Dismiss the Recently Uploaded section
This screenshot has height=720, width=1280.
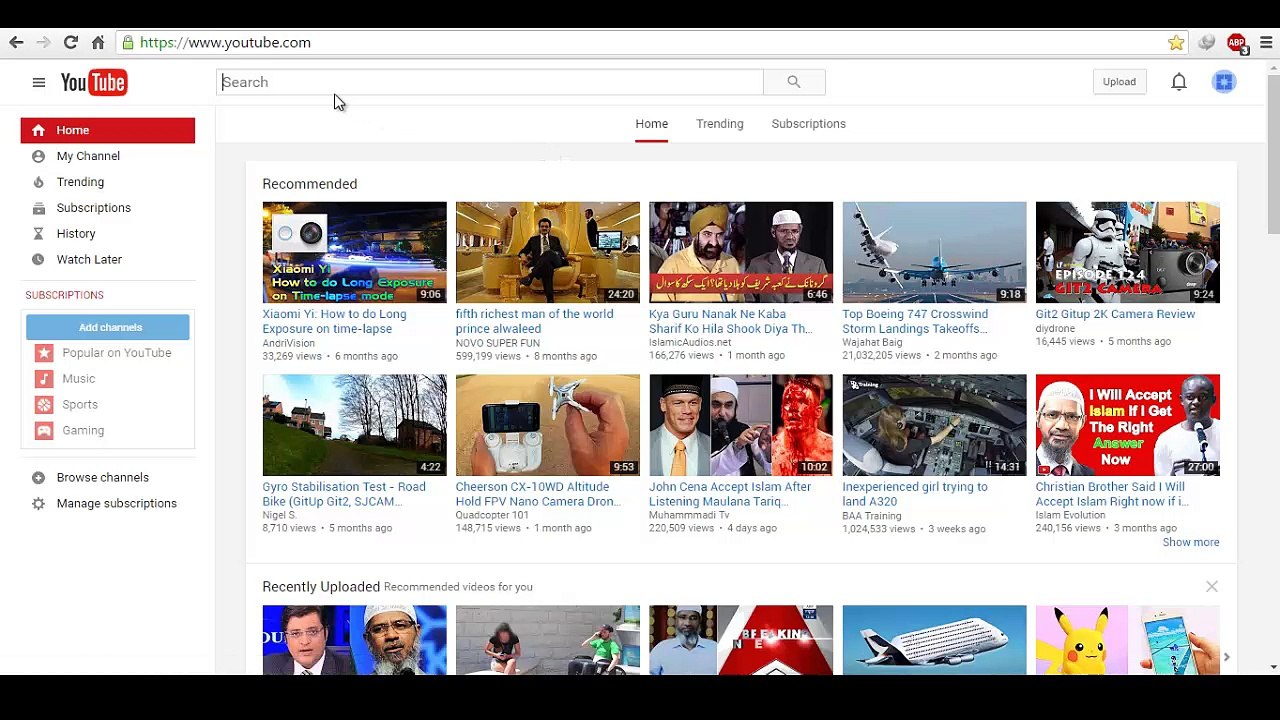pyautogui.click(x=1212, y=587)
